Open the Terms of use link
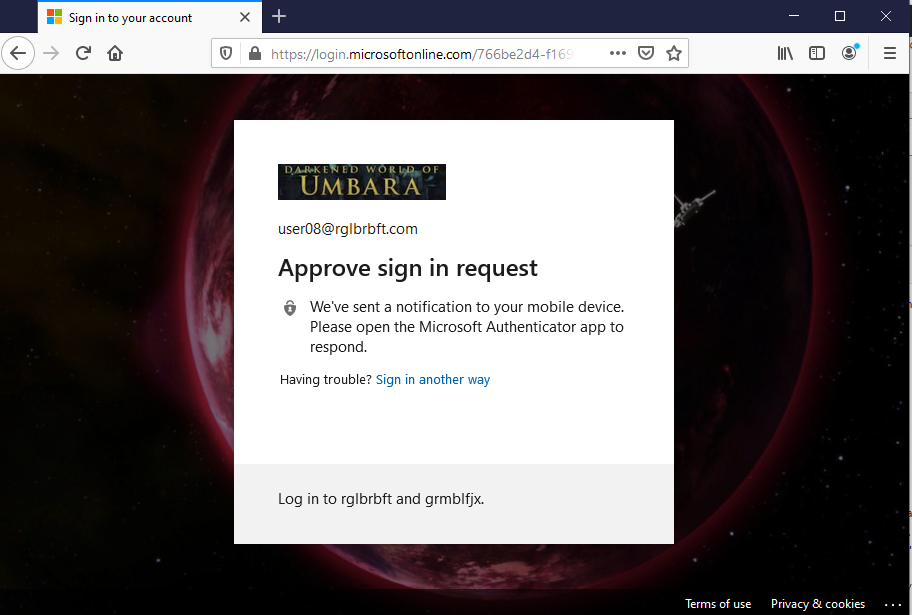912x615 pixels. pos(718,604)
